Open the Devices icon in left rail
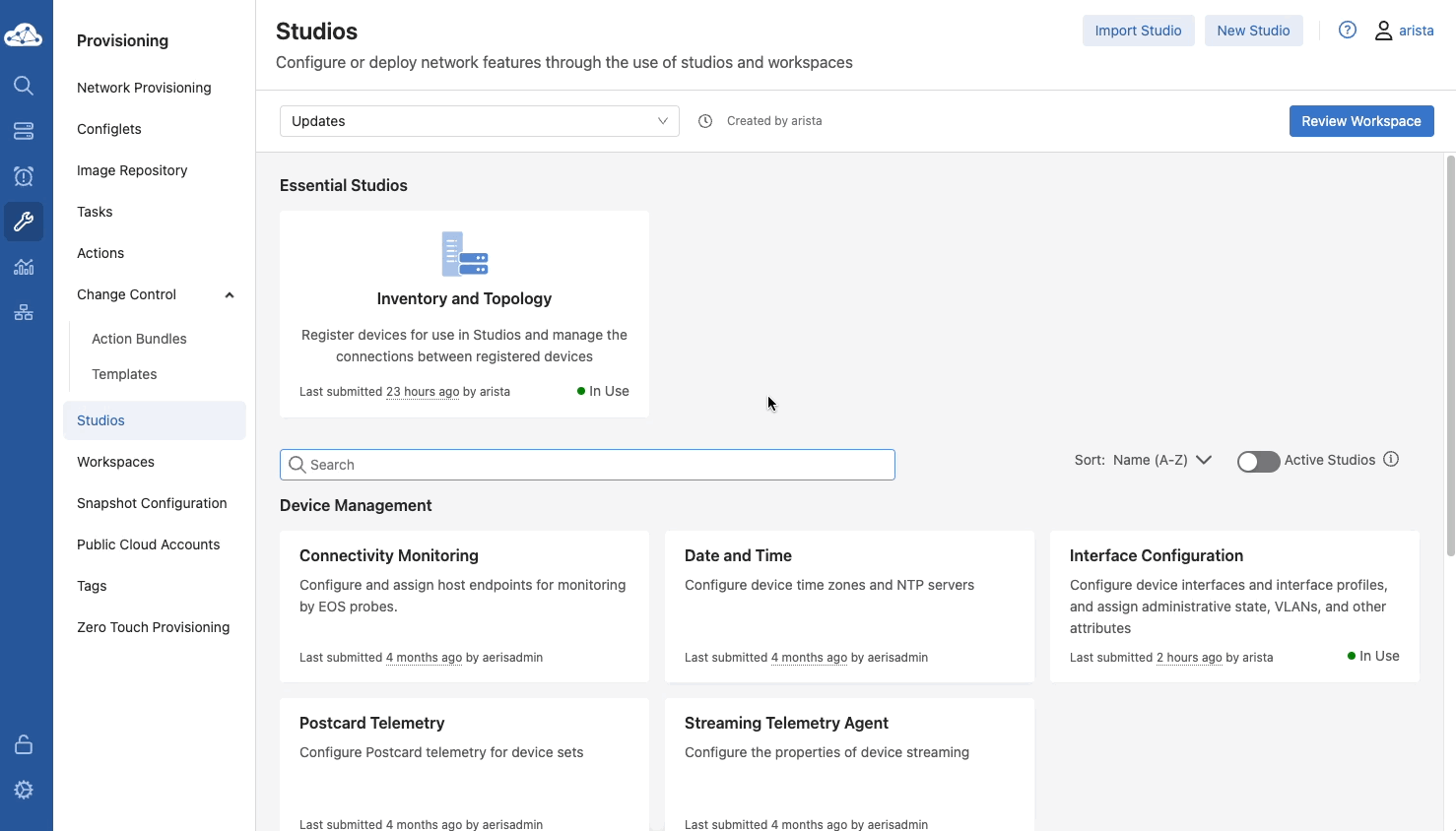Image resolution: width=1456 pixels, height=831 pixels. pyautogui.click(x=24, y=131)
